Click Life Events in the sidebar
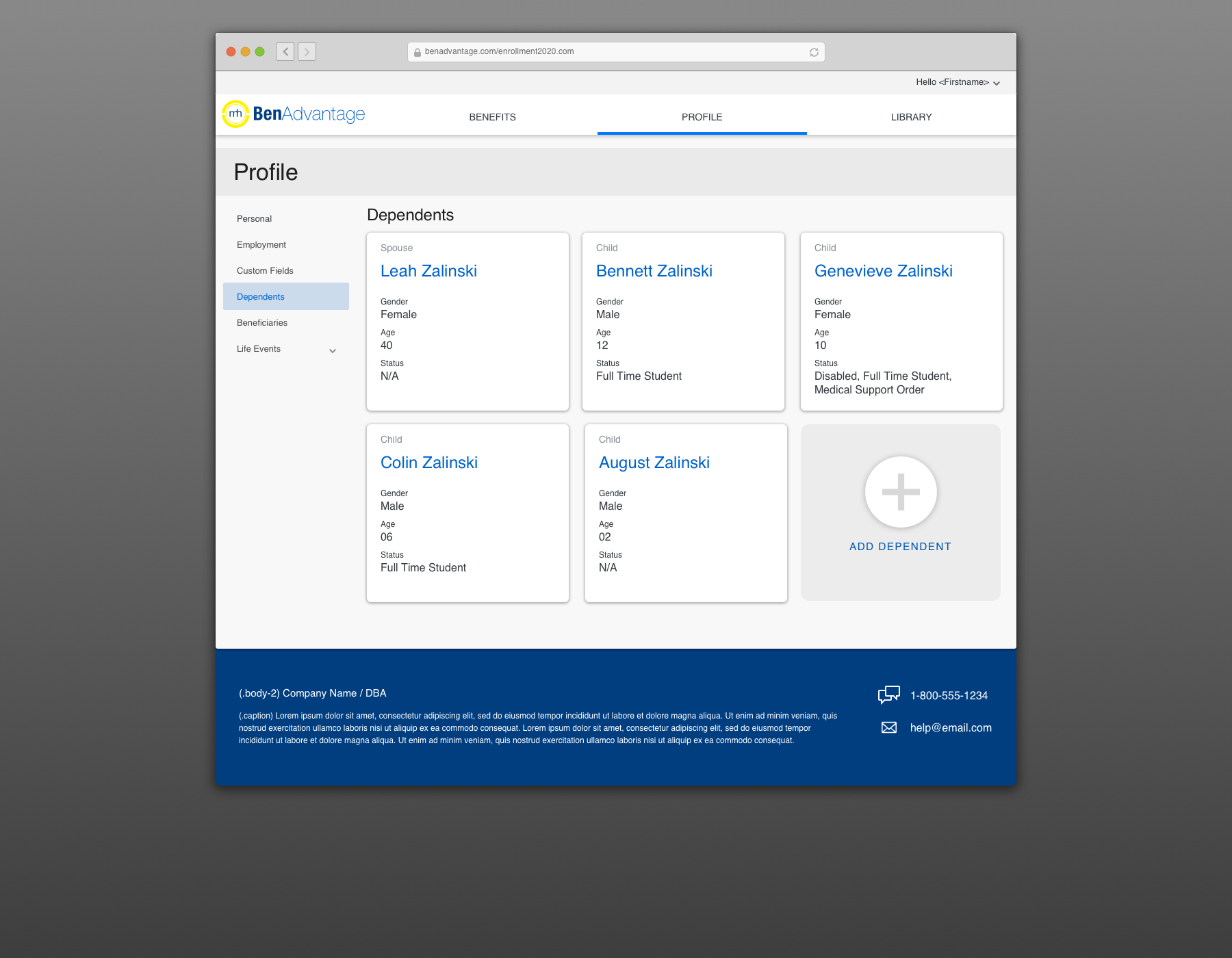This screenshot has height=958, width=1232. coord(259,349)
